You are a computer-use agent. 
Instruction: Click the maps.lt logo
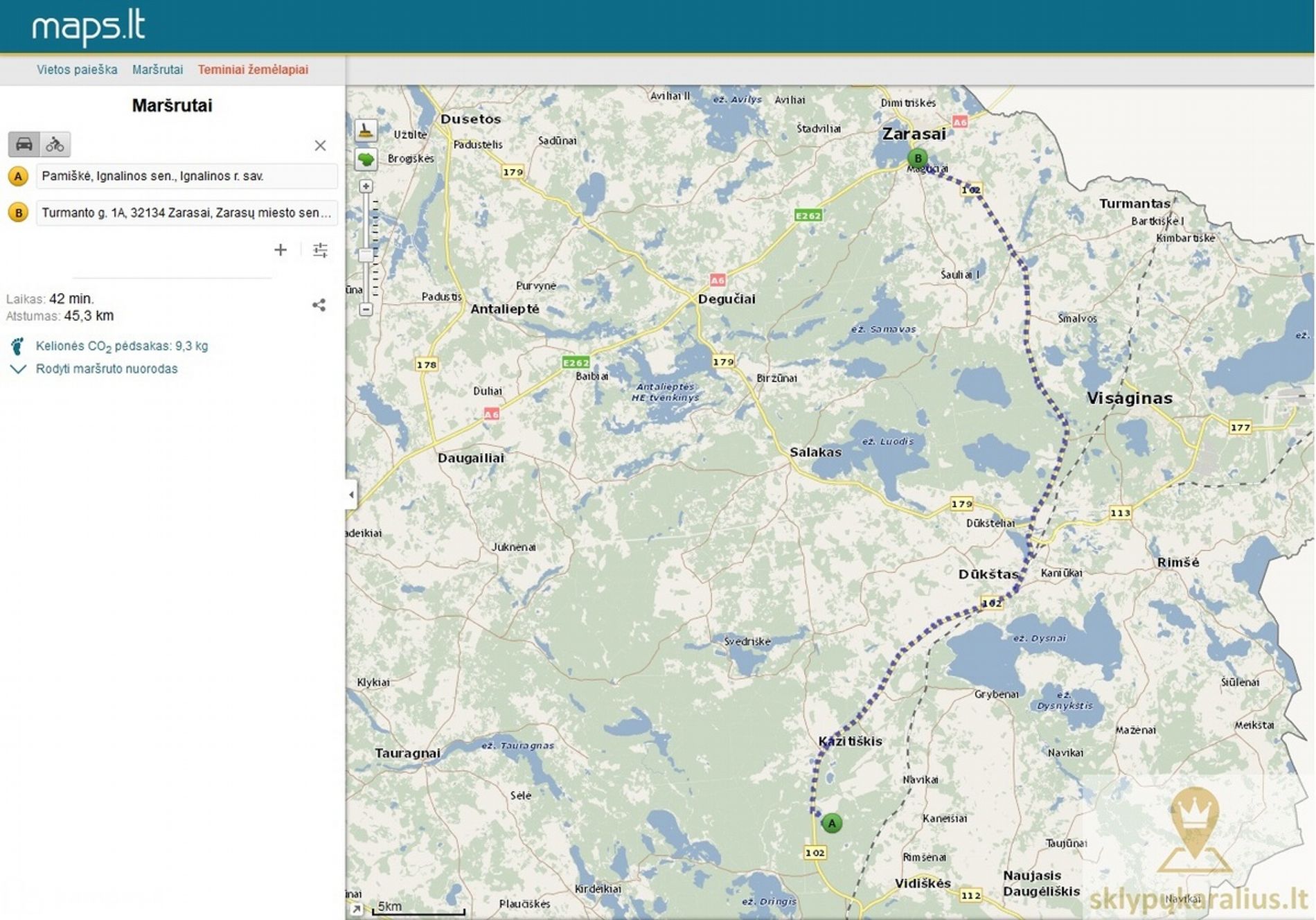pyautogui.click(x=88, y=28)
